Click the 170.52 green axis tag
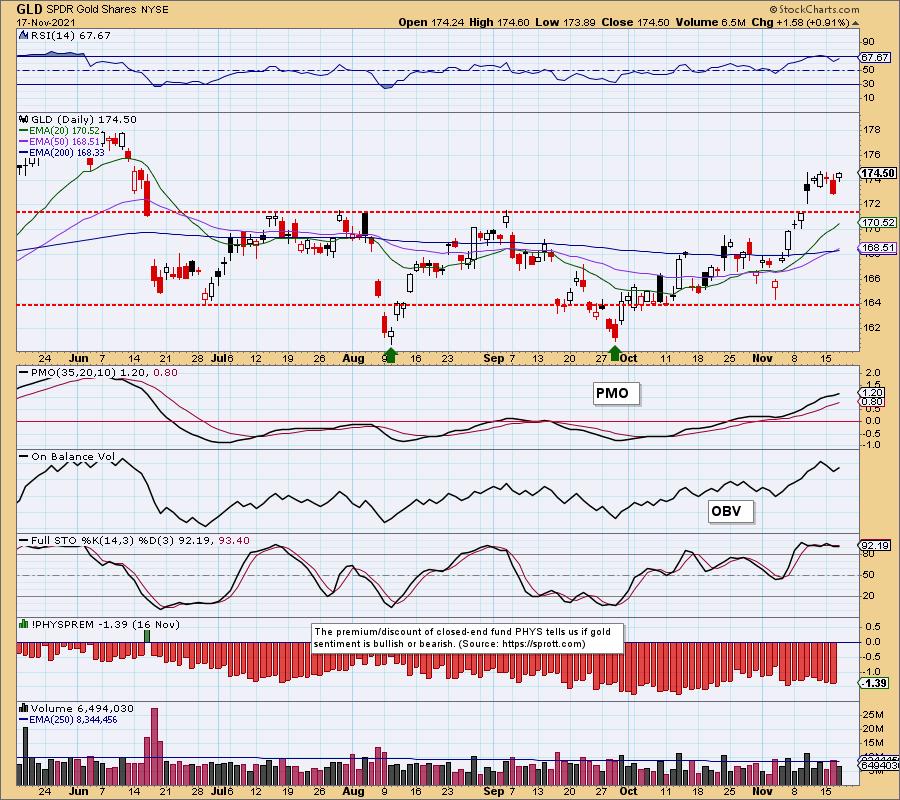 pyautogui.click(x=879, y=223)
